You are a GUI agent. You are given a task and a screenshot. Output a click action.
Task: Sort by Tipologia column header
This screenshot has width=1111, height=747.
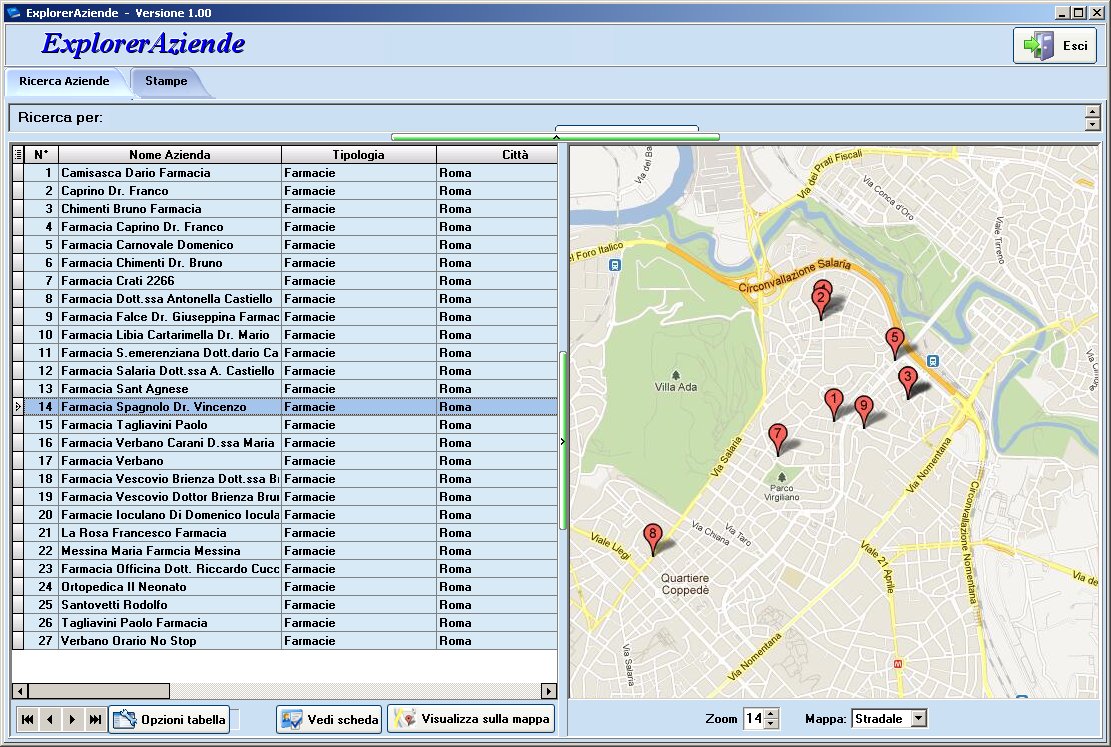point(359,155)
